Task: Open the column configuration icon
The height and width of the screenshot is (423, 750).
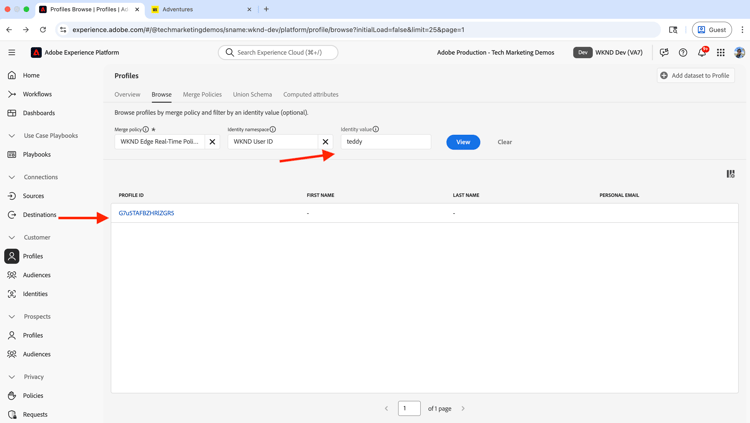Action: pyautogui.click(x=730, y=174)
